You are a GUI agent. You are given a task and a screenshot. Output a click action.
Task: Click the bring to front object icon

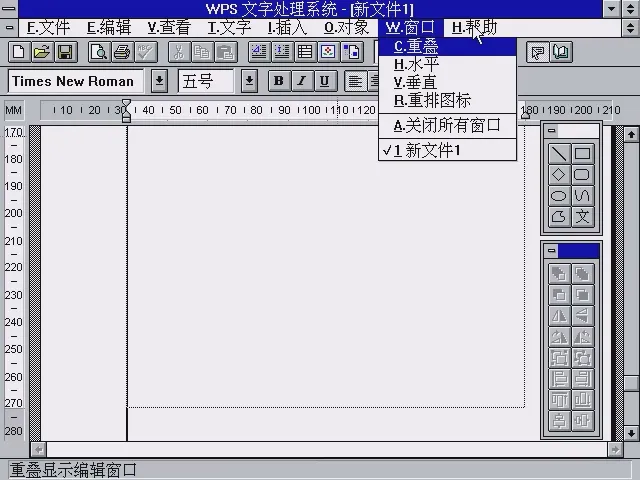559,273
